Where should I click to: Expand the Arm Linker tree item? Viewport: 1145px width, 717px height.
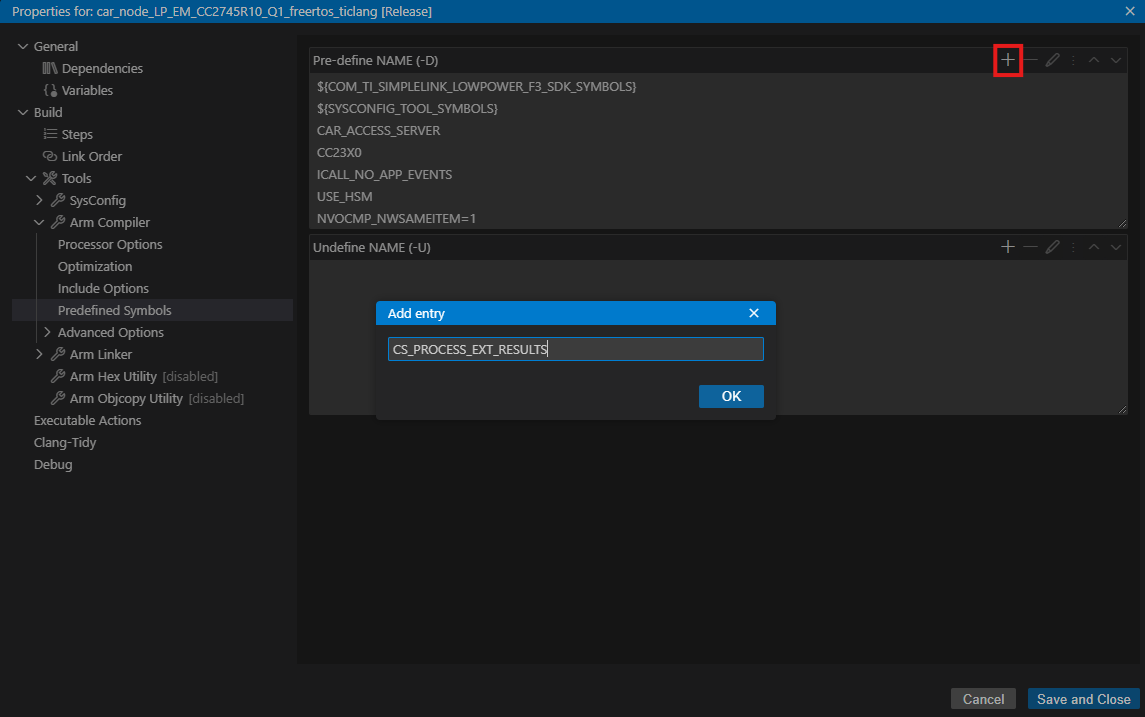coord(39,353)
